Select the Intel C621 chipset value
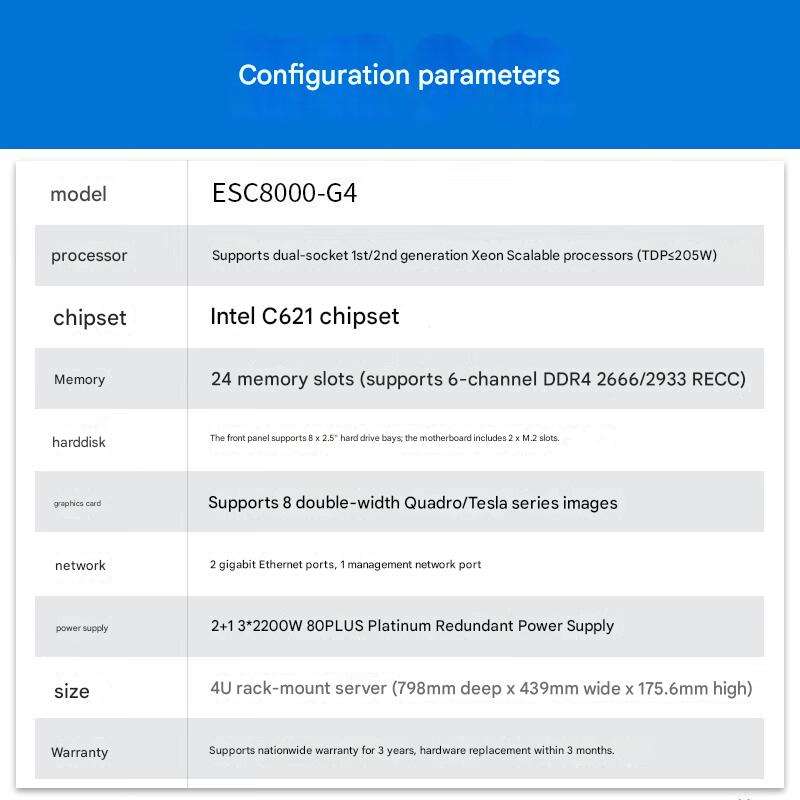Viewport: 800px width, 800px height. click(304, 317)
